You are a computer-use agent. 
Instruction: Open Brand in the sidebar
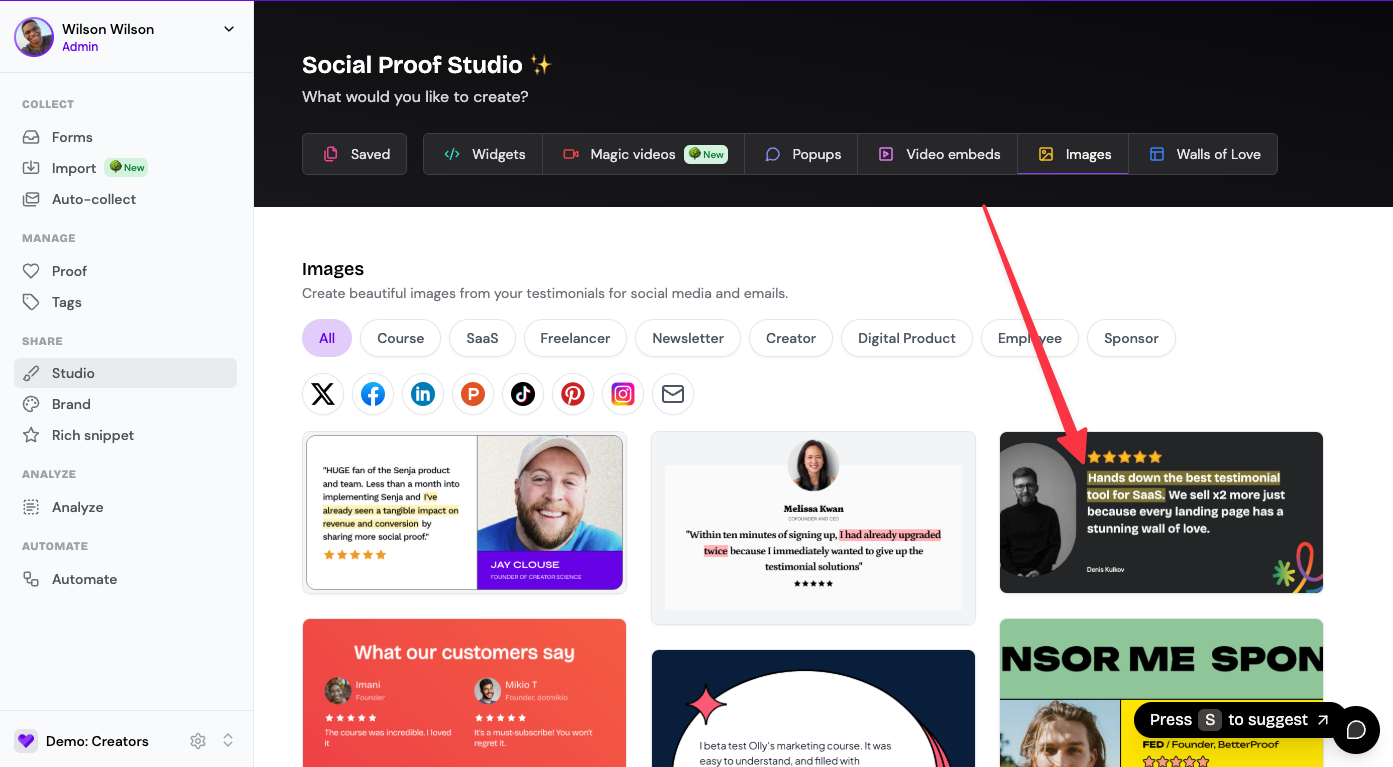[126, 404]
